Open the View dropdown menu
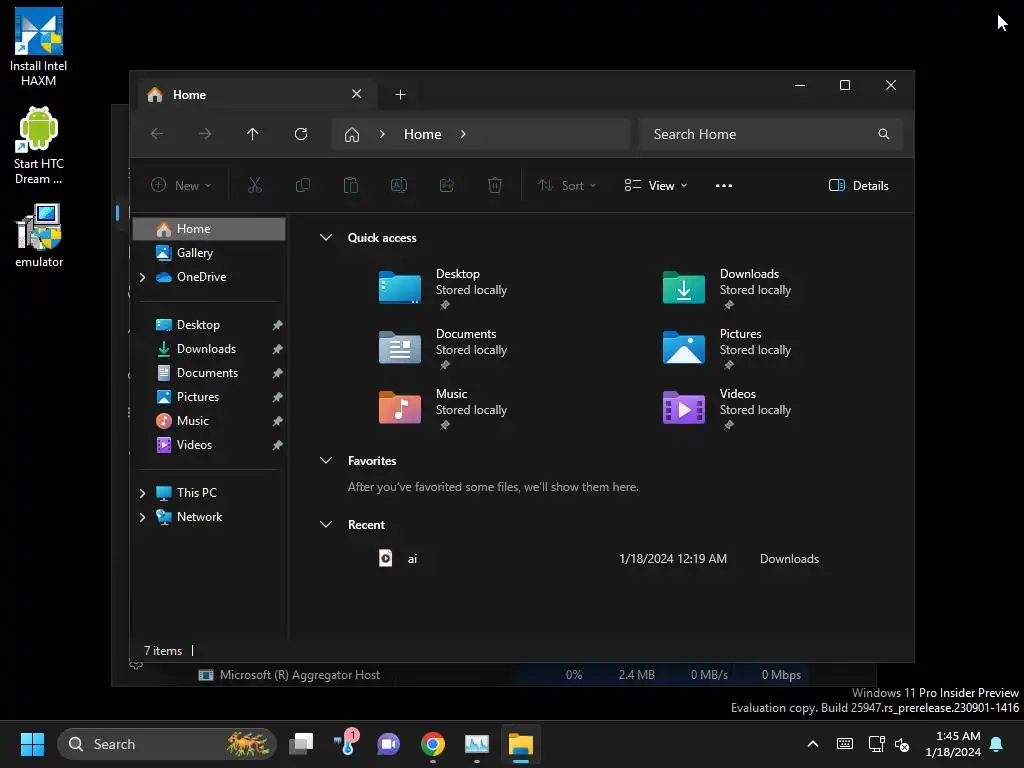This screenshot has height=768, width=1024. click(656, 185)
